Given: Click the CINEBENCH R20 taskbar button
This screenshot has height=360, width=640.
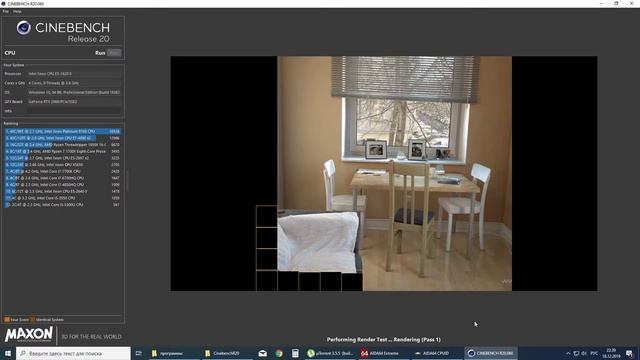Looking at the screenshot, I should pyautogui.click(x=491, y=353).
